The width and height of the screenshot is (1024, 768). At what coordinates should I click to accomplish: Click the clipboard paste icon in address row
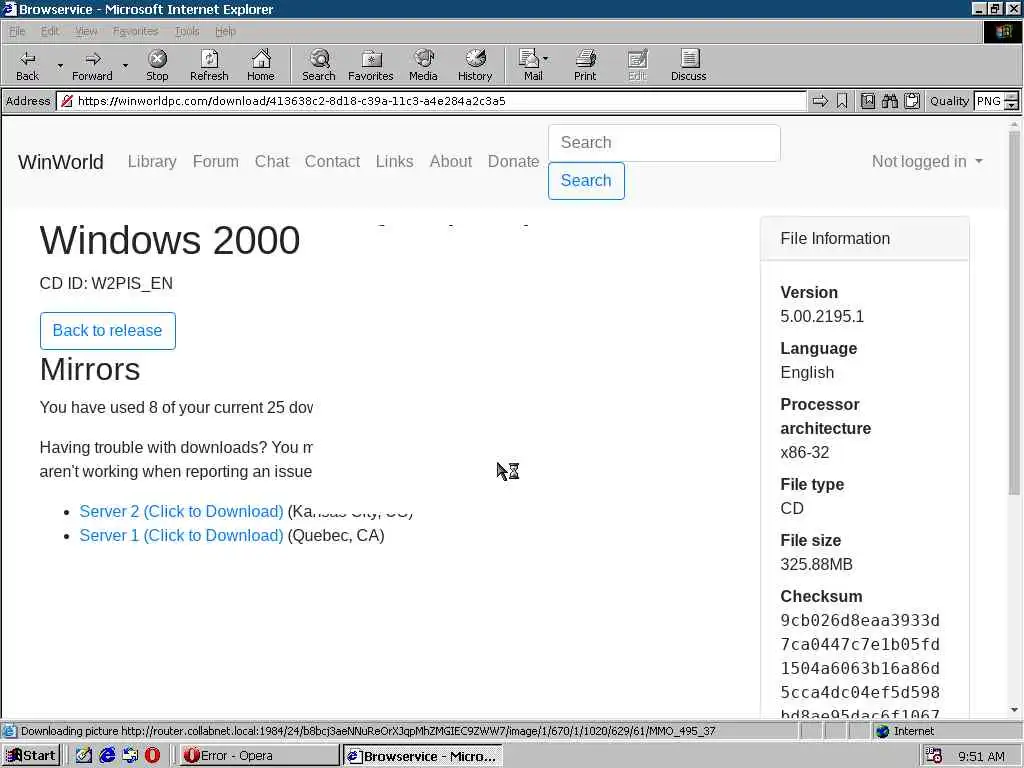[x=912, y=101]
